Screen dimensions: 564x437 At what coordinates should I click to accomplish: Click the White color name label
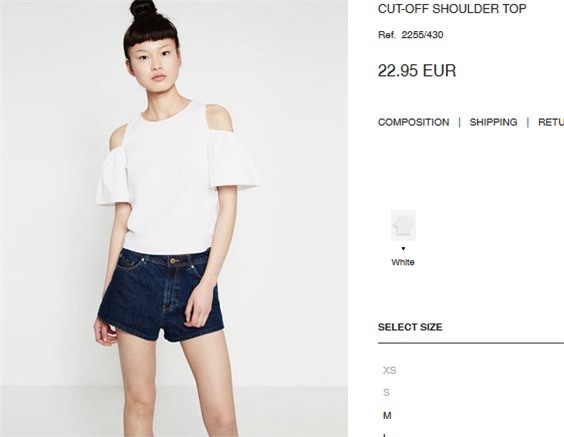point(403,262)
